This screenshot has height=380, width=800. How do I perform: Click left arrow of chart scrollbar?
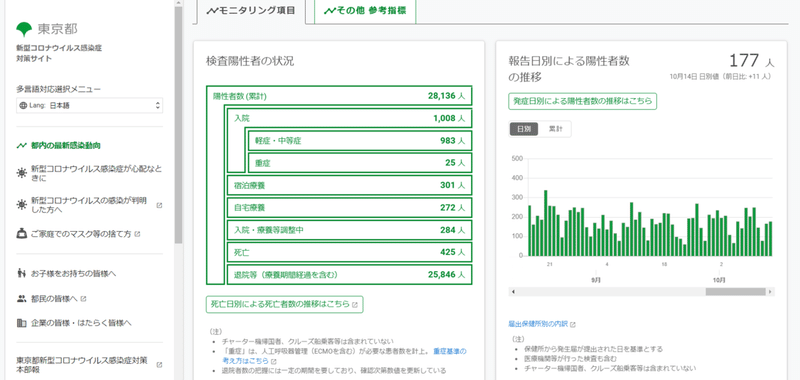tap(513, 292)
